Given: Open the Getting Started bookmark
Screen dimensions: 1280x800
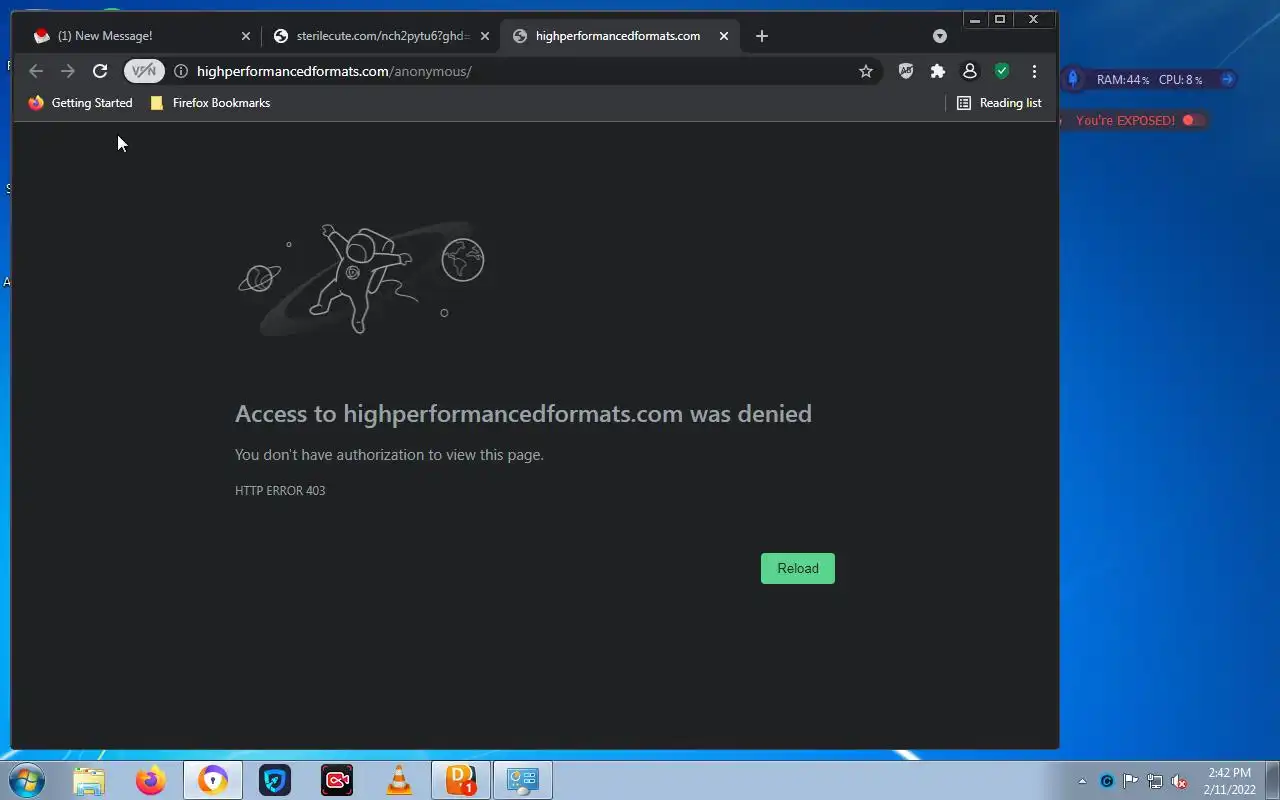Looking at the screenshot, I should [80, 103].
